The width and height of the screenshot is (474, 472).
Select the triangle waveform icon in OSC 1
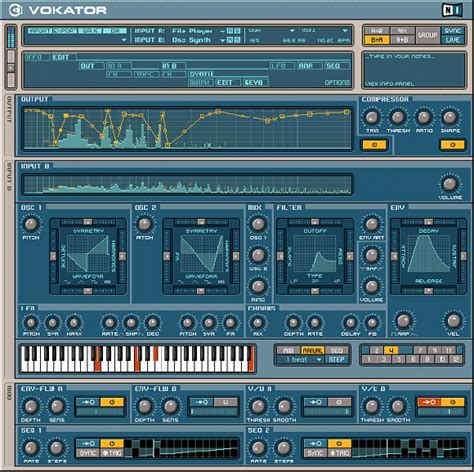pyautogui.click(x=81, y=282)
